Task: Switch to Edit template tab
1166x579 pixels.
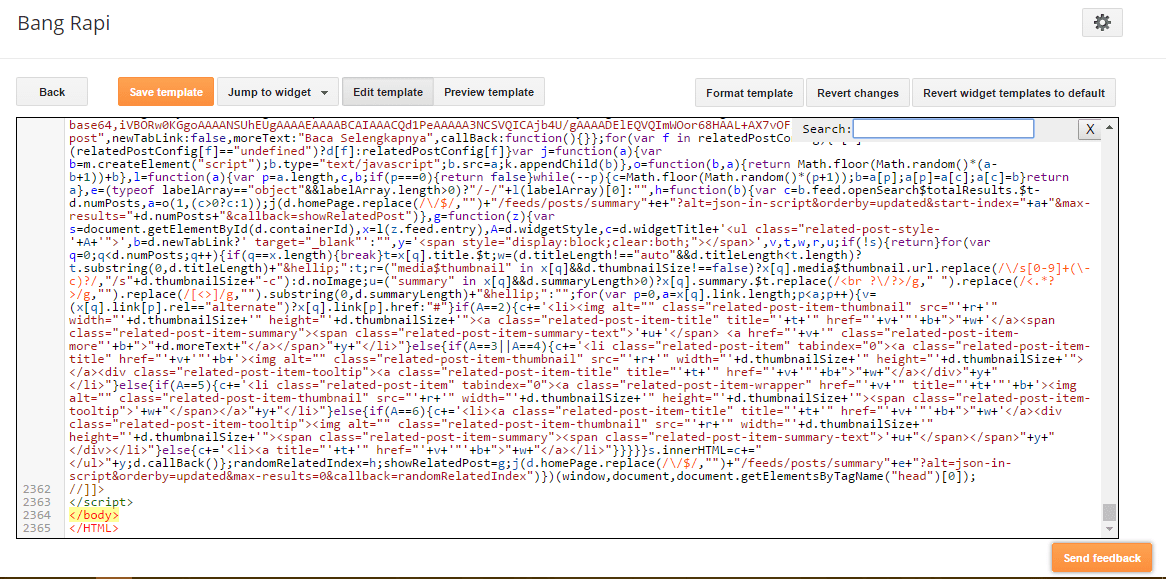Action: [x=387, y=92]
